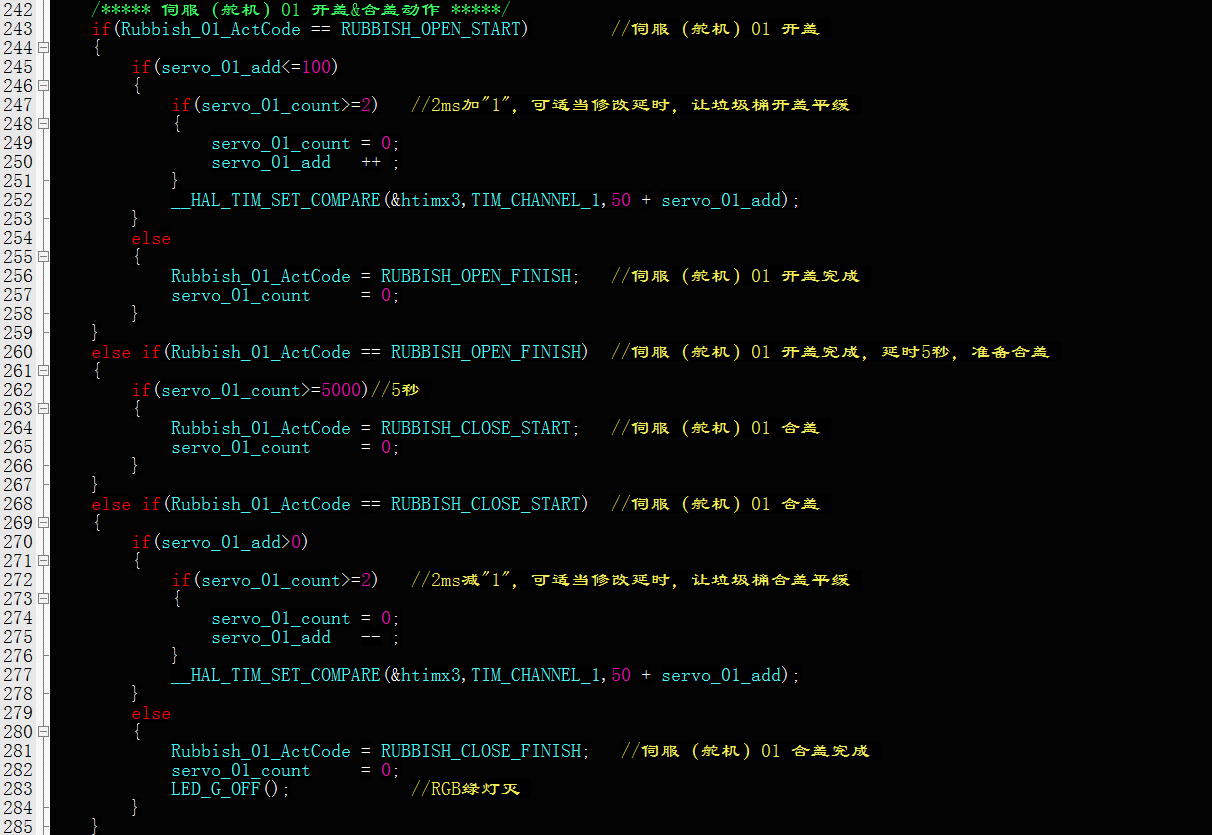Click the comment text on line 272
This screenshot has width=1212, height=835.
[630, 580]
